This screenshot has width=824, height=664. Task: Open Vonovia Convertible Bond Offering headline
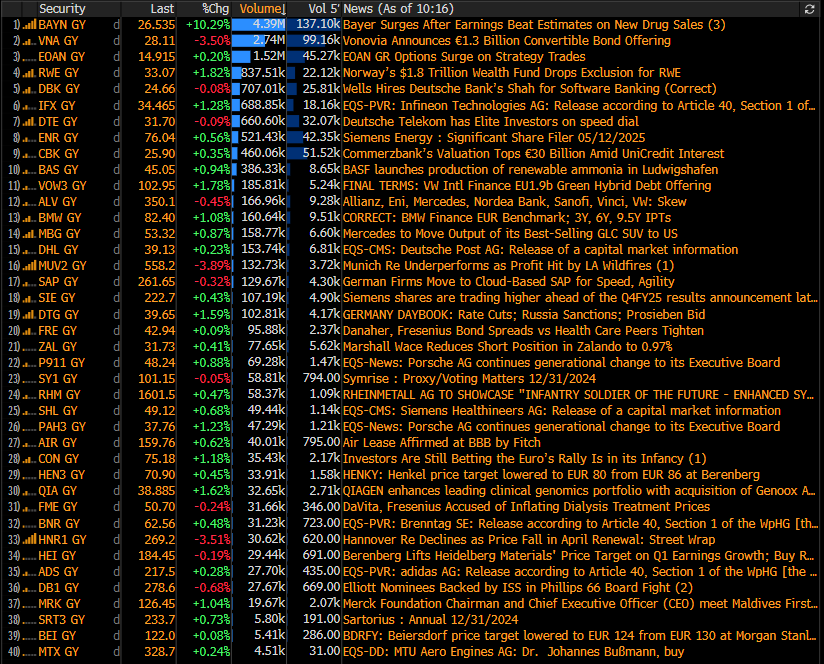pos(507,41)
